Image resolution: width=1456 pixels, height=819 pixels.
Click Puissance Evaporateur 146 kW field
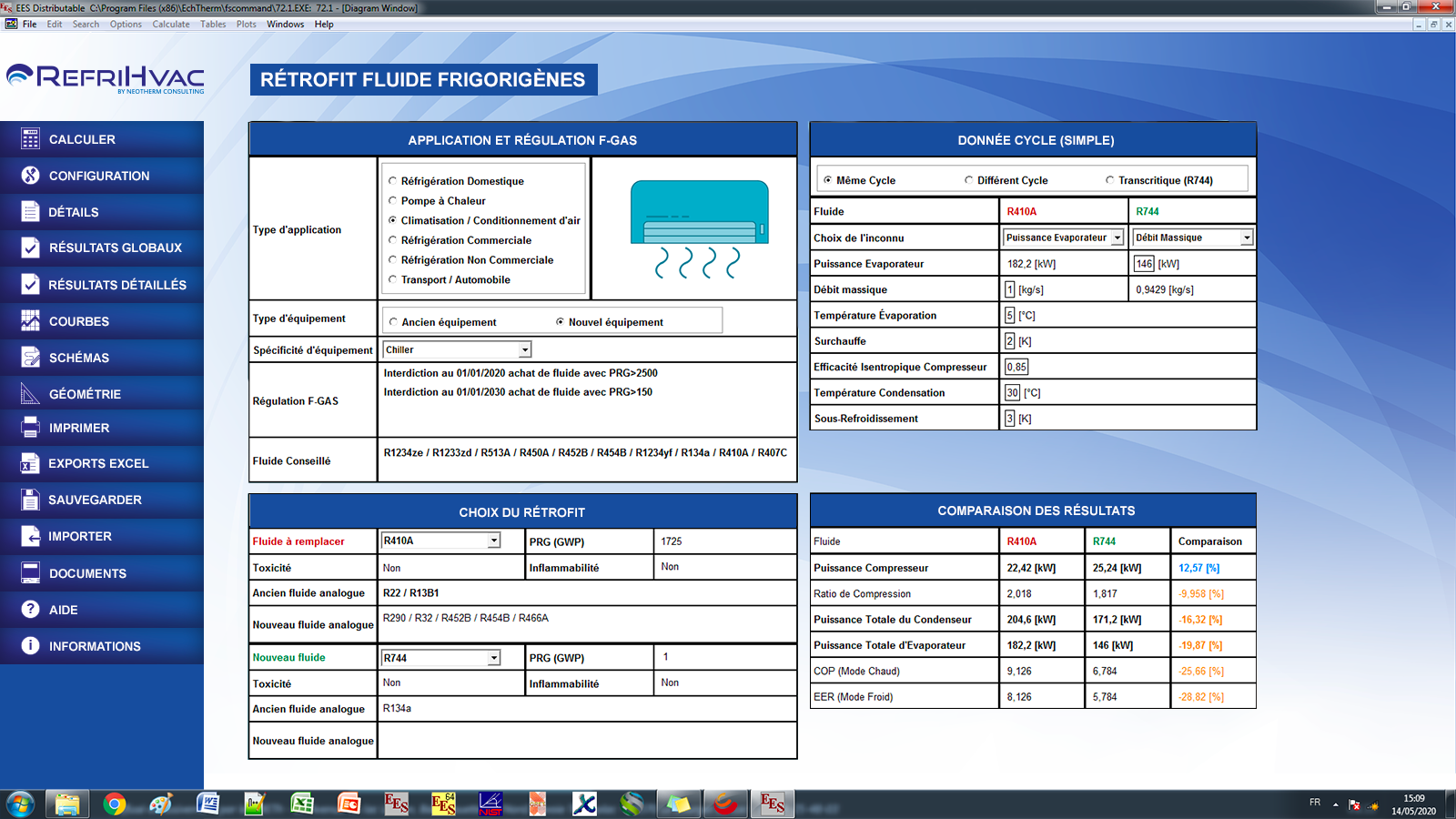click(x=1144, y=264)
